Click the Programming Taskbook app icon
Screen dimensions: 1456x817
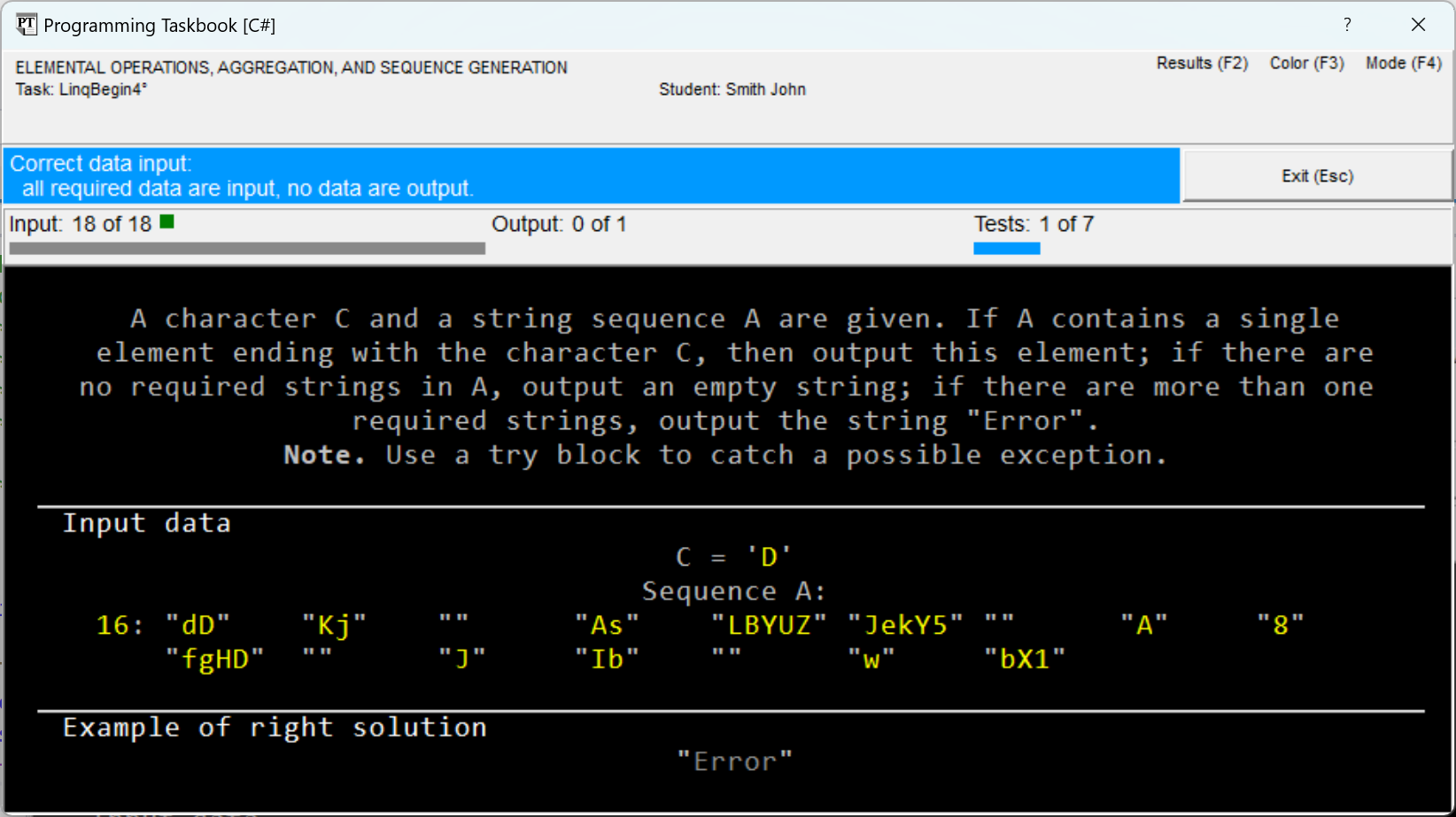point(26,25)
